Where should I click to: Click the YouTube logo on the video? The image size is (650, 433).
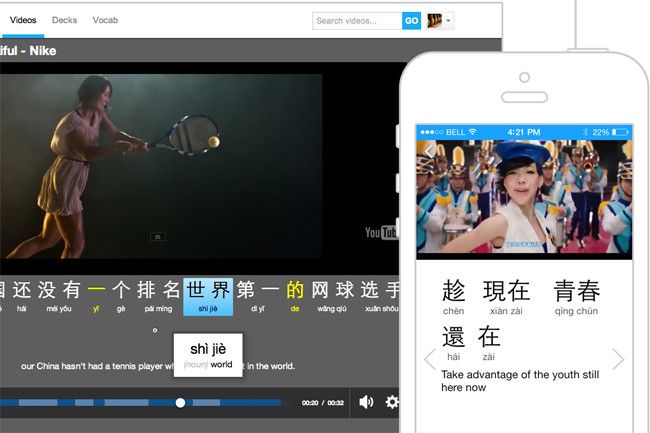pyautogui.click(x=382, y=233)
